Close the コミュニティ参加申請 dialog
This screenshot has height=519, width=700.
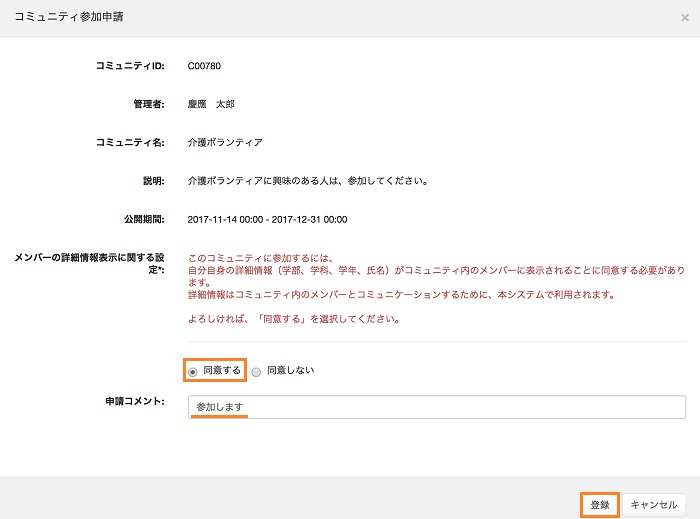click(684, 18)
